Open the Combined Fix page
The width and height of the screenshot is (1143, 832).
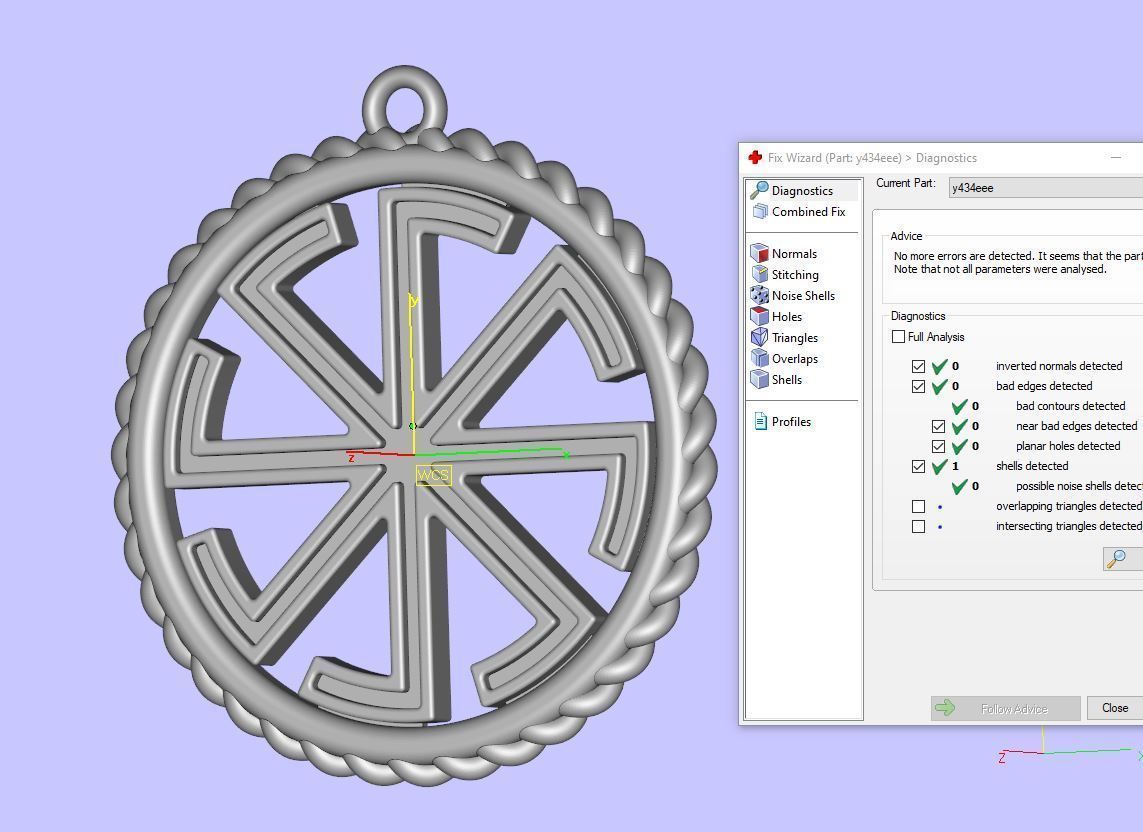800,211
